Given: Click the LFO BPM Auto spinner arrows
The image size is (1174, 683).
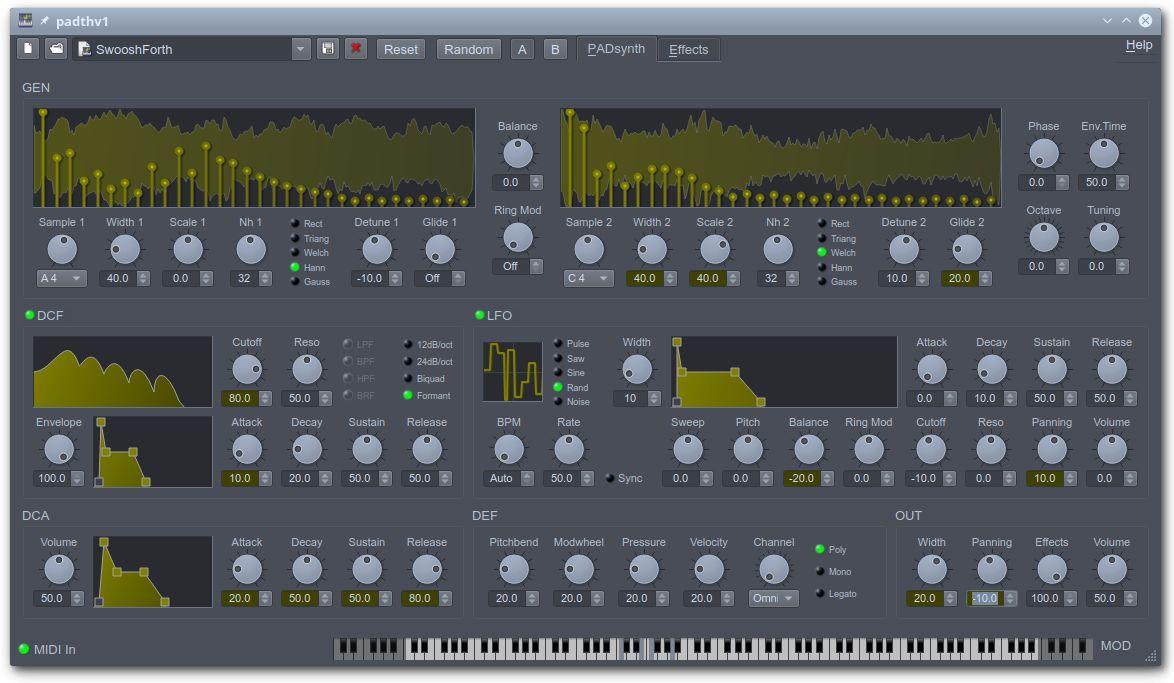Looking at the screenshot, I should click(527, 479).
